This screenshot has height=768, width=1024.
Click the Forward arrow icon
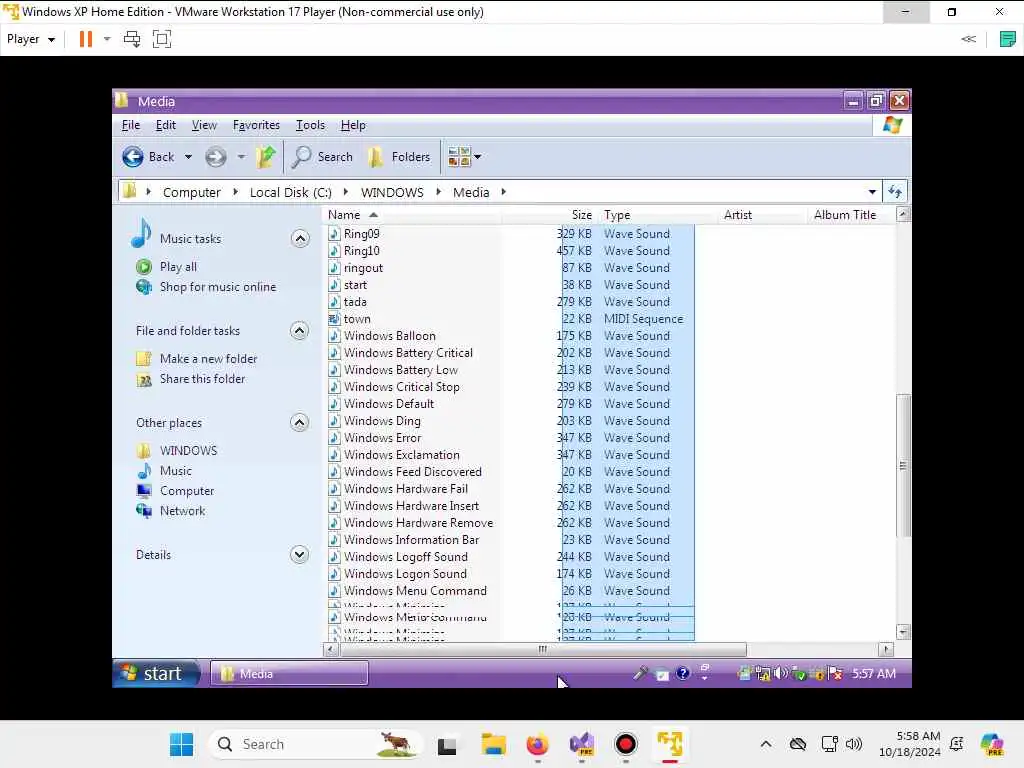(216, 157)
